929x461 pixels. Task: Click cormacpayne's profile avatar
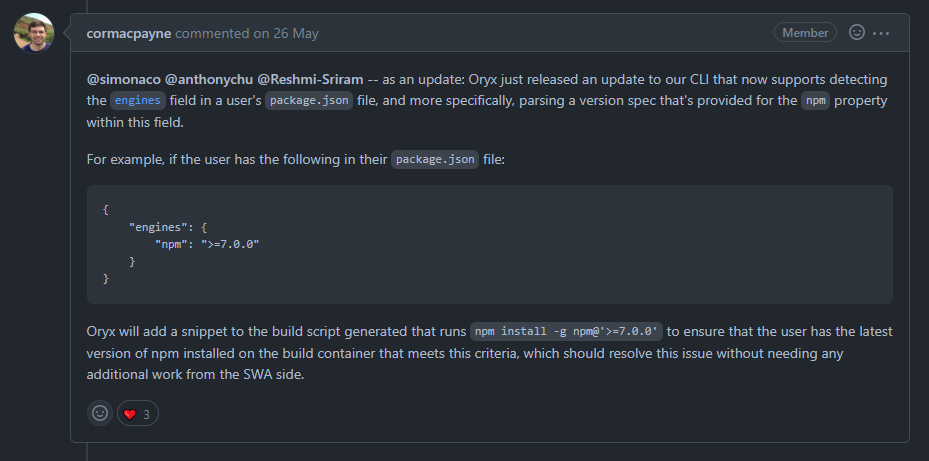pyautogui.click(x=33, y=33)
